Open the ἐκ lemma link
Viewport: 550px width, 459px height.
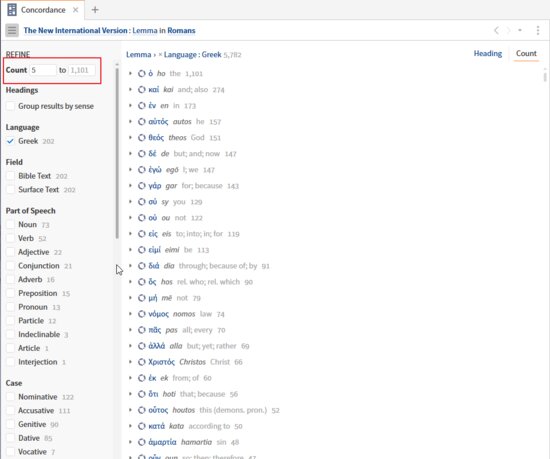coord(152,378)
